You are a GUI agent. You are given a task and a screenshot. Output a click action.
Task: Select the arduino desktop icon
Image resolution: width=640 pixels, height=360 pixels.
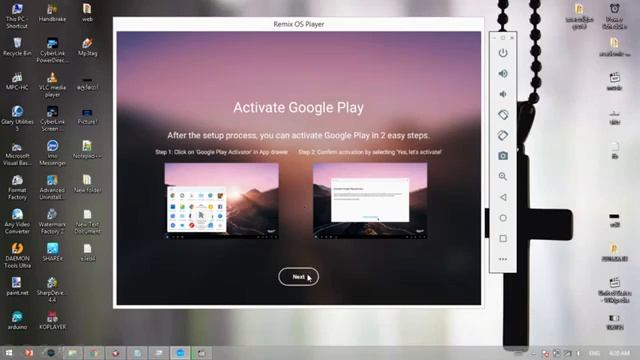(x=17, y=321)
